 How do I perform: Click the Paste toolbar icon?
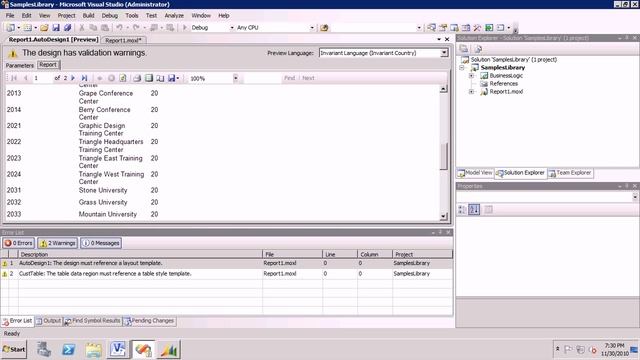pyautogui.click(x=105, y=28)
